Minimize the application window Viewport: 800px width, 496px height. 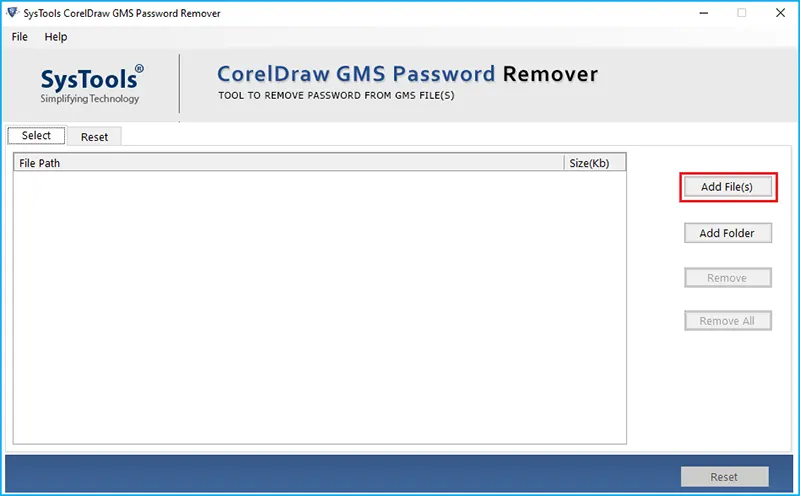click(704, 13)
